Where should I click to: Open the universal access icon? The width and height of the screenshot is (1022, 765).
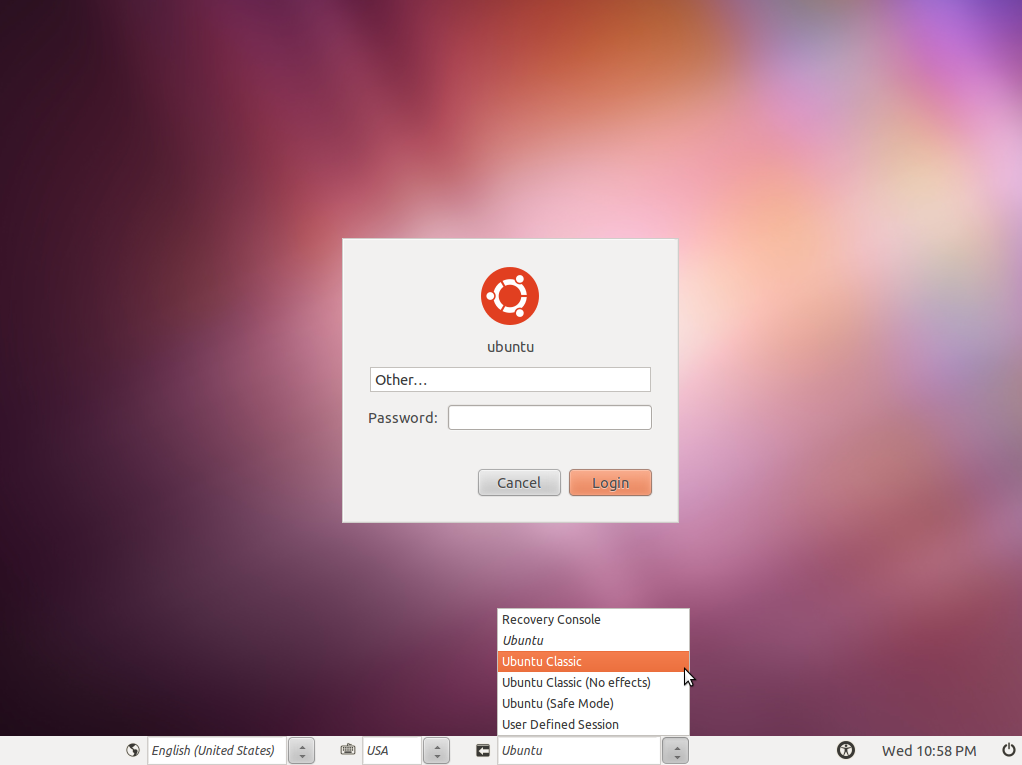pos(845,750)
